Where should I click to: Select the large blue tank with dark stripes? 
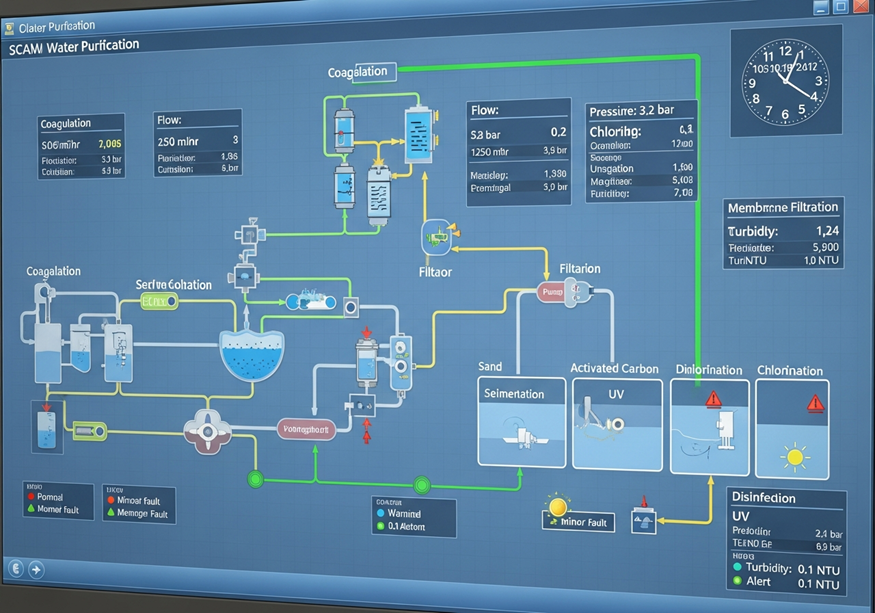[x=419, y=134]
